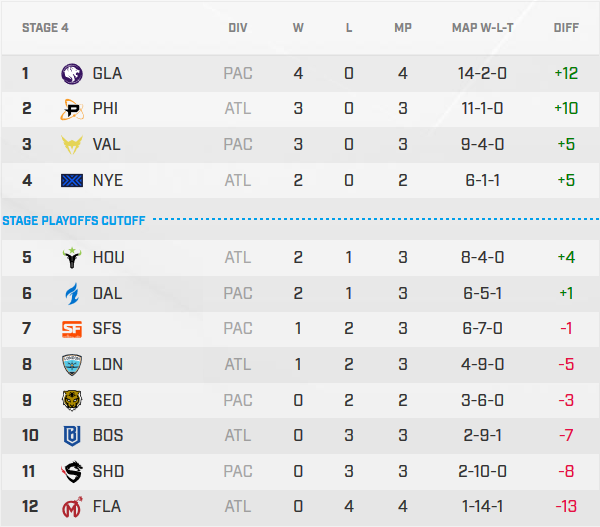Image resolution: width=600 pixels, height=527 pixels.
Task: Click the FLA team logo icon
Action: click(73, 506)
